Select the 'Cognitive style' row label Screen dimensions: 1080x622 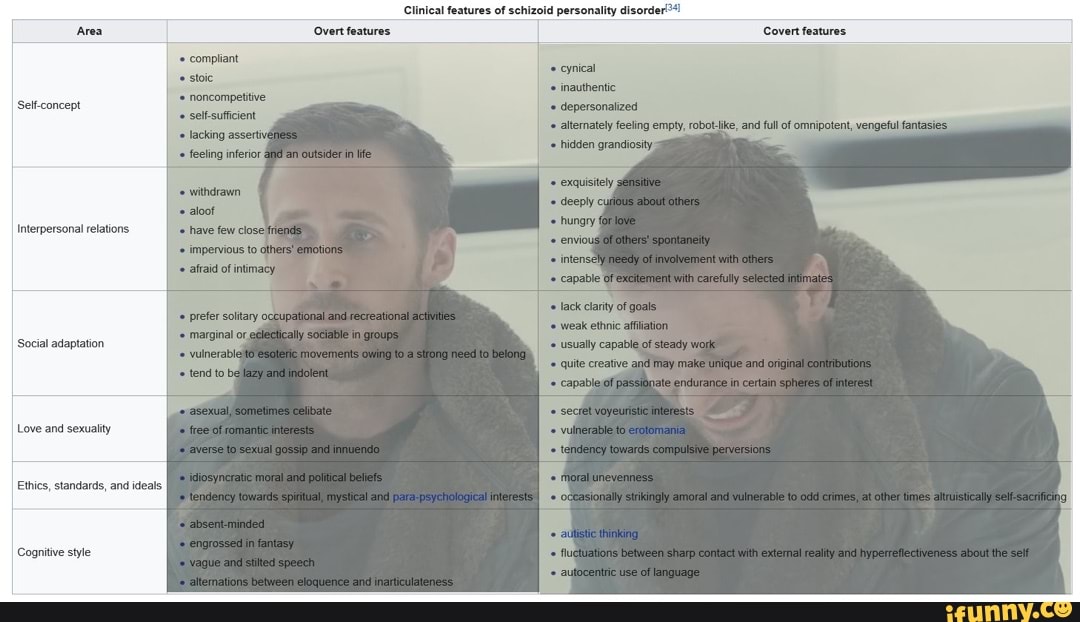(x=54, y=552)
